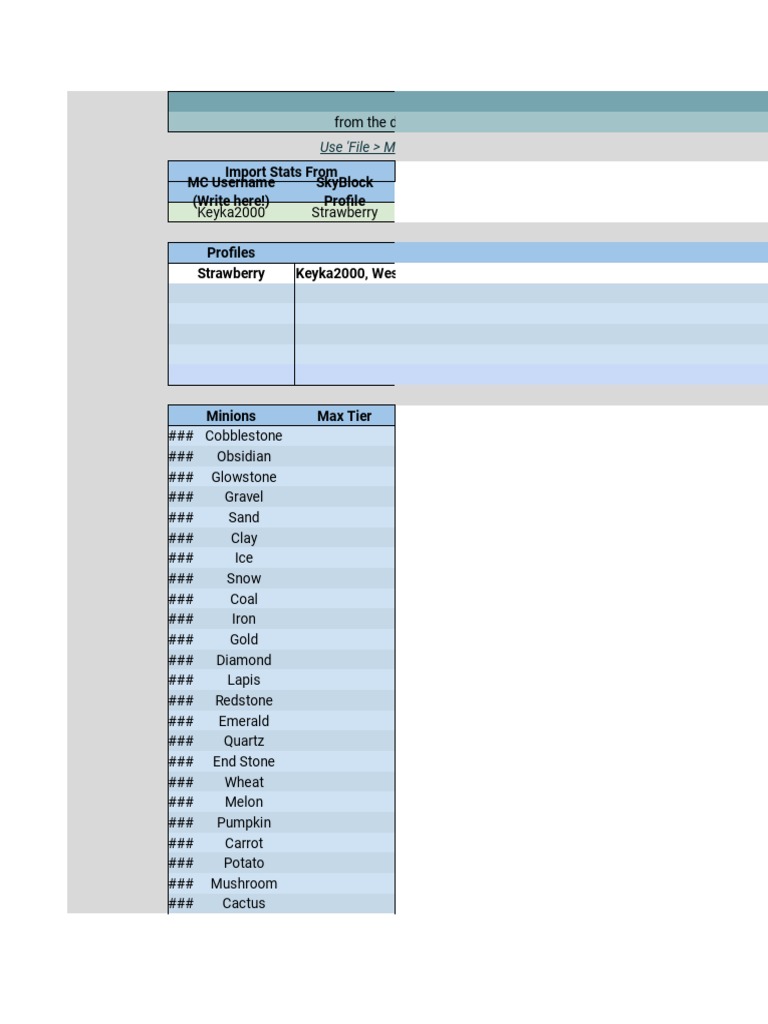Select the Profiles header cell

231,253
